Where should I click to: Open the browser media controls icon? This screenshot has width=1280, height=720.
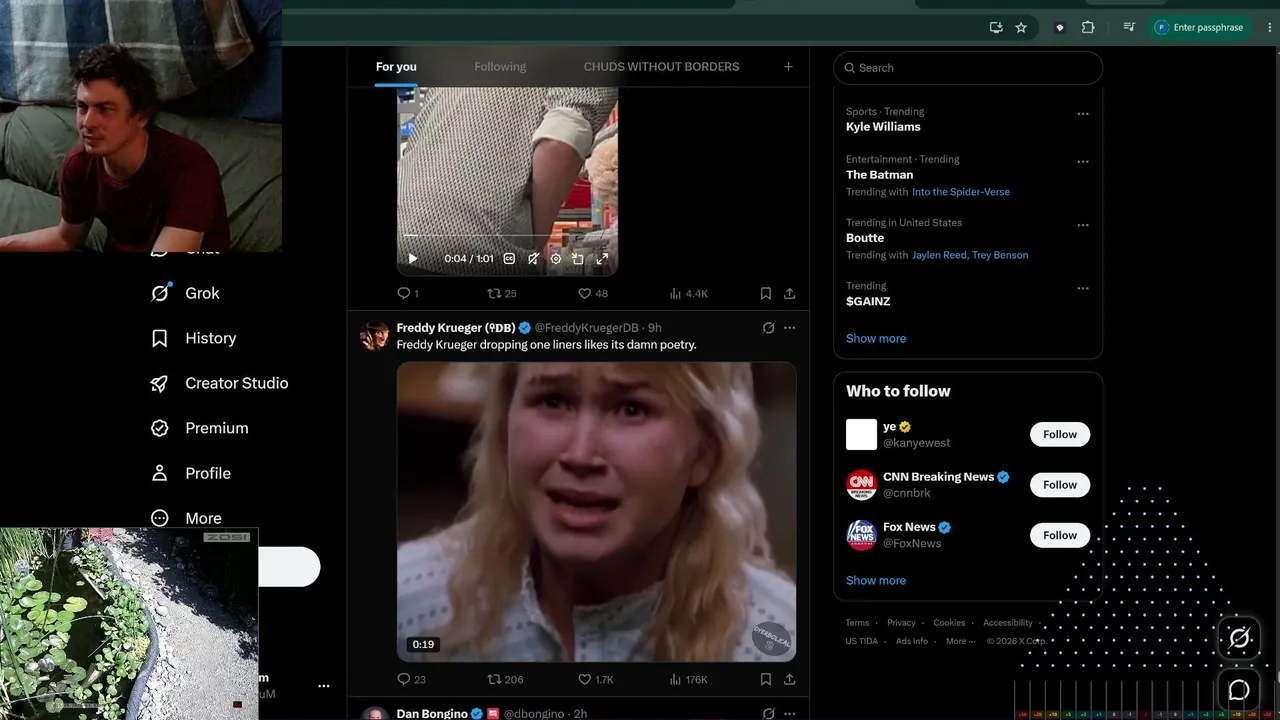click(x=1129, y=28)
